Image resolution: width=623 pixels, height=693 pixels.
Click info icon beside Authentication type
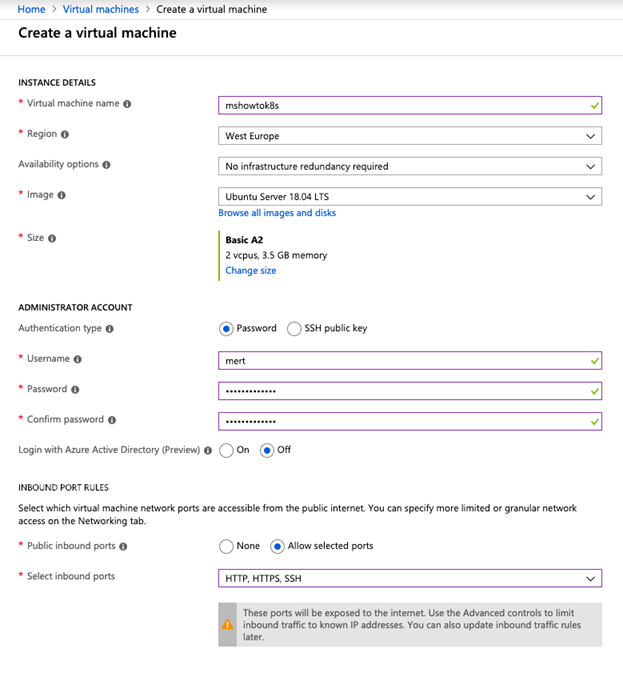(x=110, y=329)
